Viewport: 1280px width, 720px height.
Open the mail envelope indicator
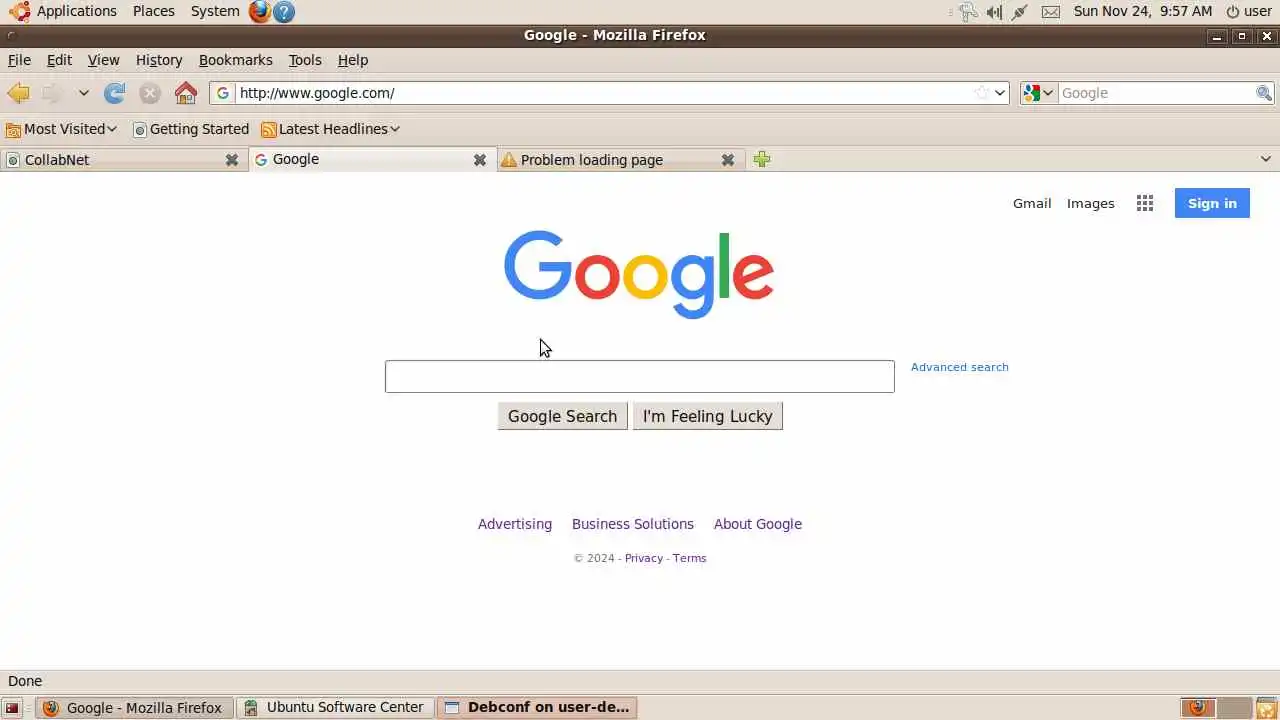(x=1050, y=12)
